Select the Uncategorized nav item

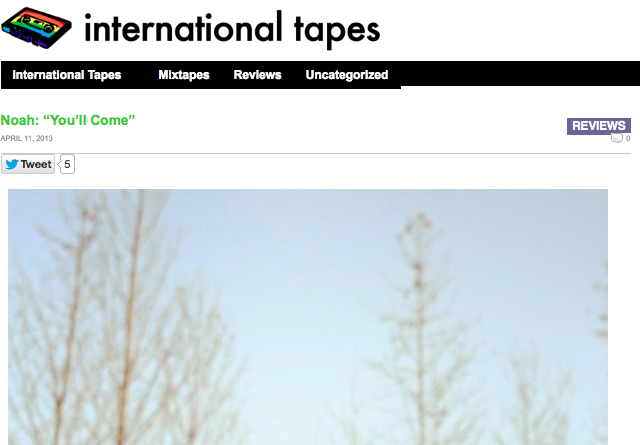pyautogui.click(x=347, y=75)
